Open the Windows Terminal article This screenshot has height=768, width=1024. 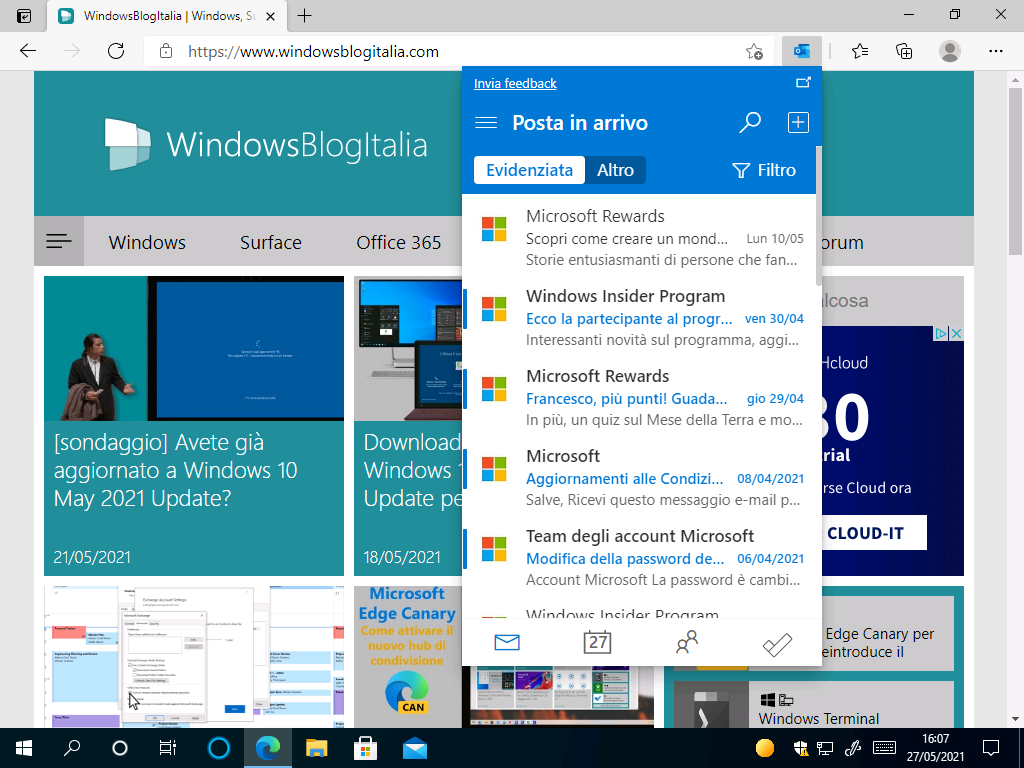point(814,705)
